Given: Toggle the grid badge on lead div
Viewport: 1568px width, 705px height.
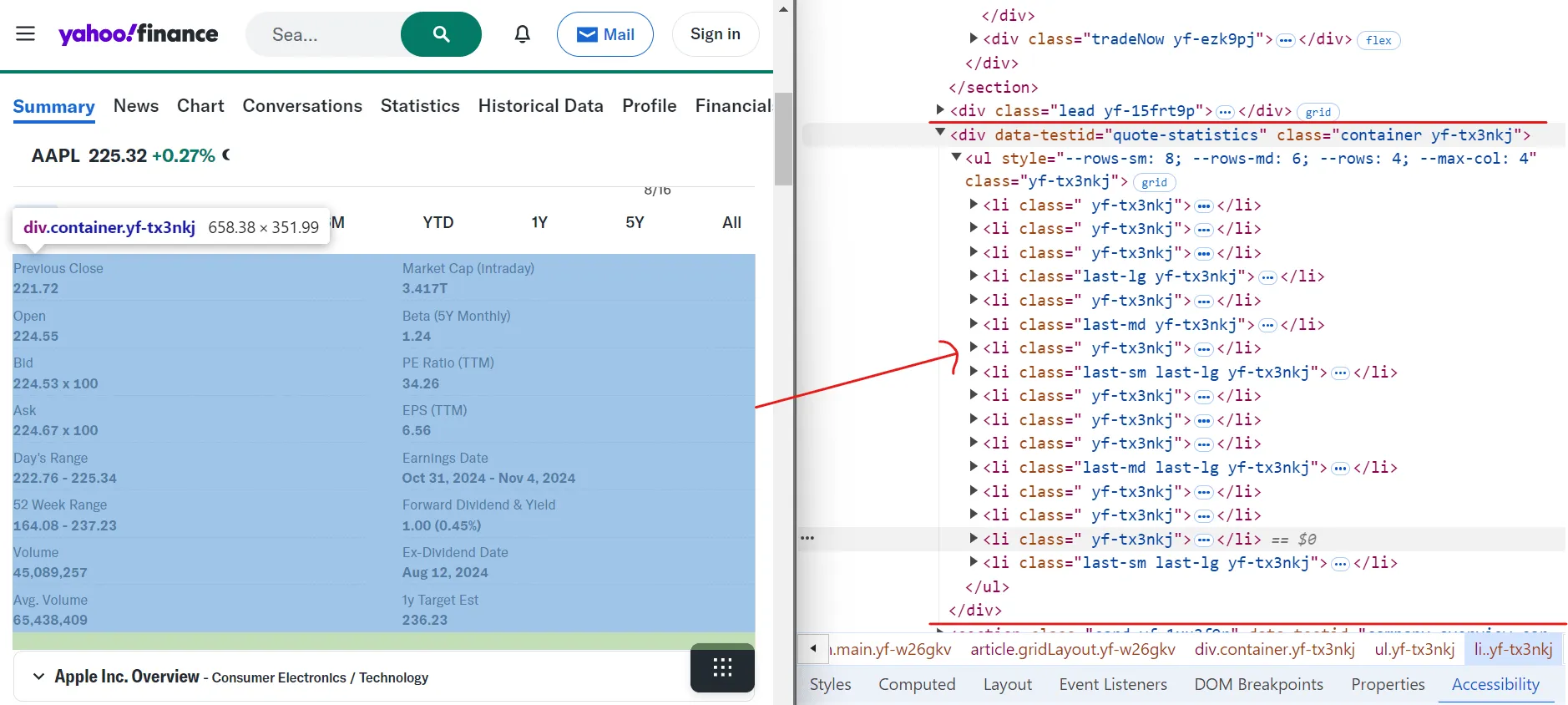Looking at the screenshot, I should pos(1318,112).
